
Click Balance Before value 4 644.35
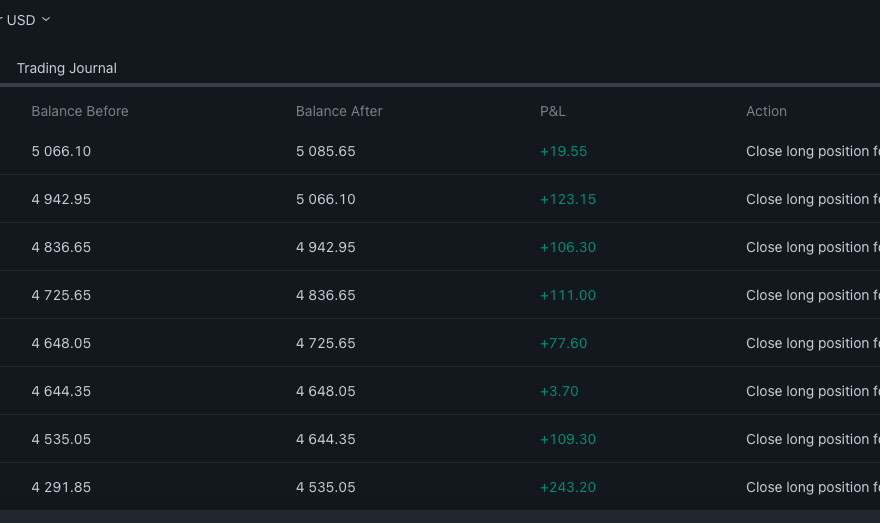(61, 391)
